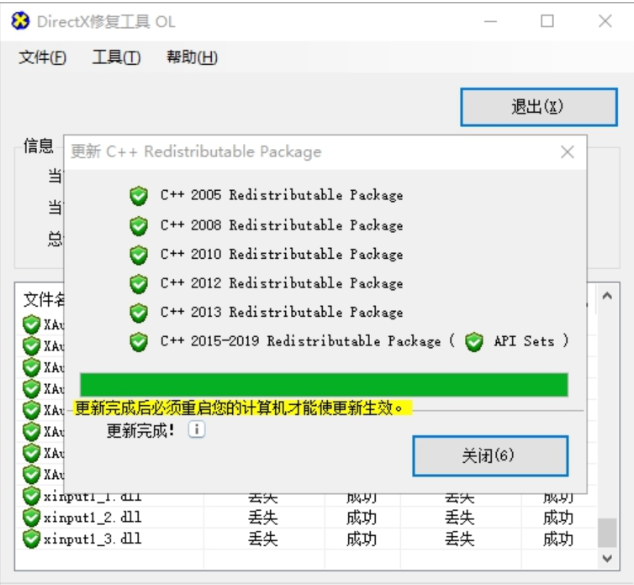The image size is (634, 585).
Task: Click the 更新完成! status text
Action: point(141,431)
